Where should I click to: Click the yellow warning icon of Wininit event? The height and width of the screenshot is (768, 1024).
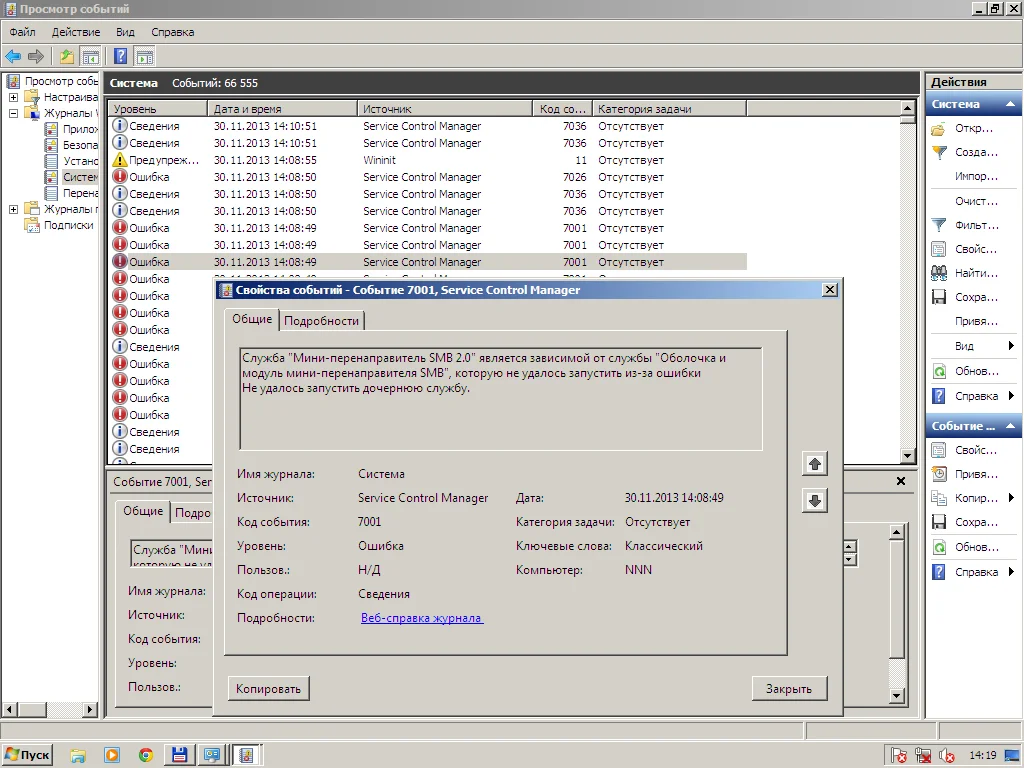click(x=120, y=160)
